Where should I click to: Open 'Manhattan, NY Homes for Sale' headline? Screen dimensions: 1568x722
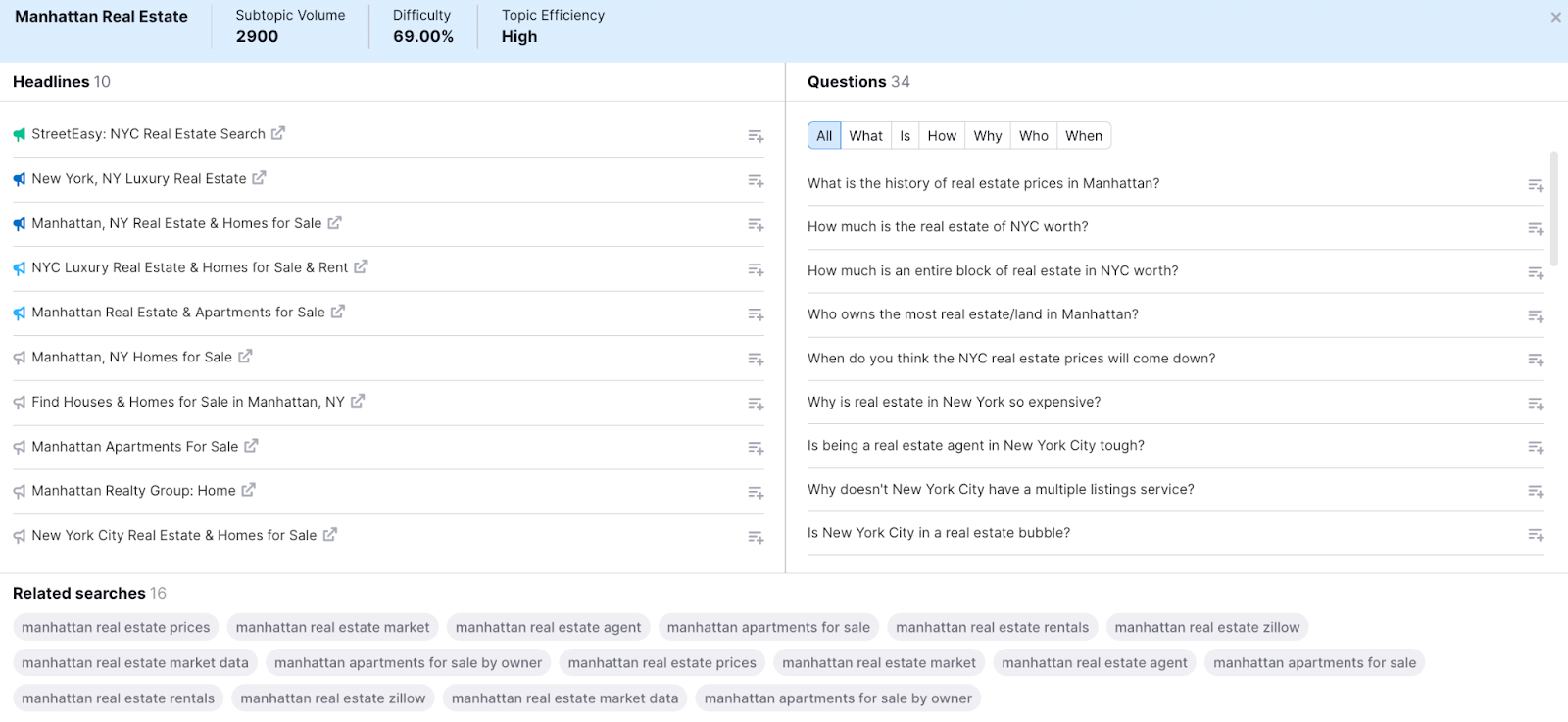(131, 357)
